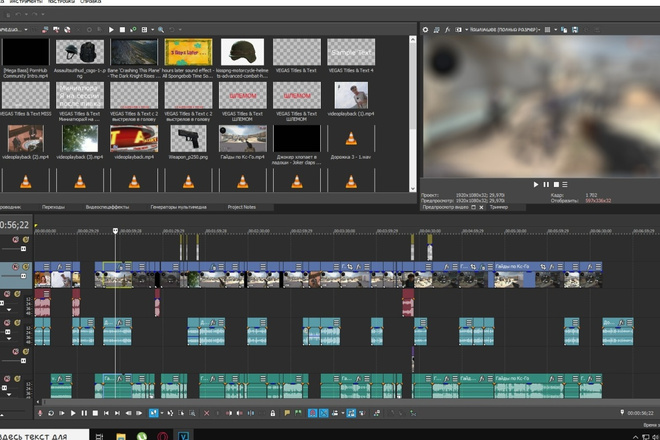The height and width of the screenshot is (440, 660).
Task: Expand the edit tool dropdown arrow in timeline toolbar
Action: click(x=162, y=413)
